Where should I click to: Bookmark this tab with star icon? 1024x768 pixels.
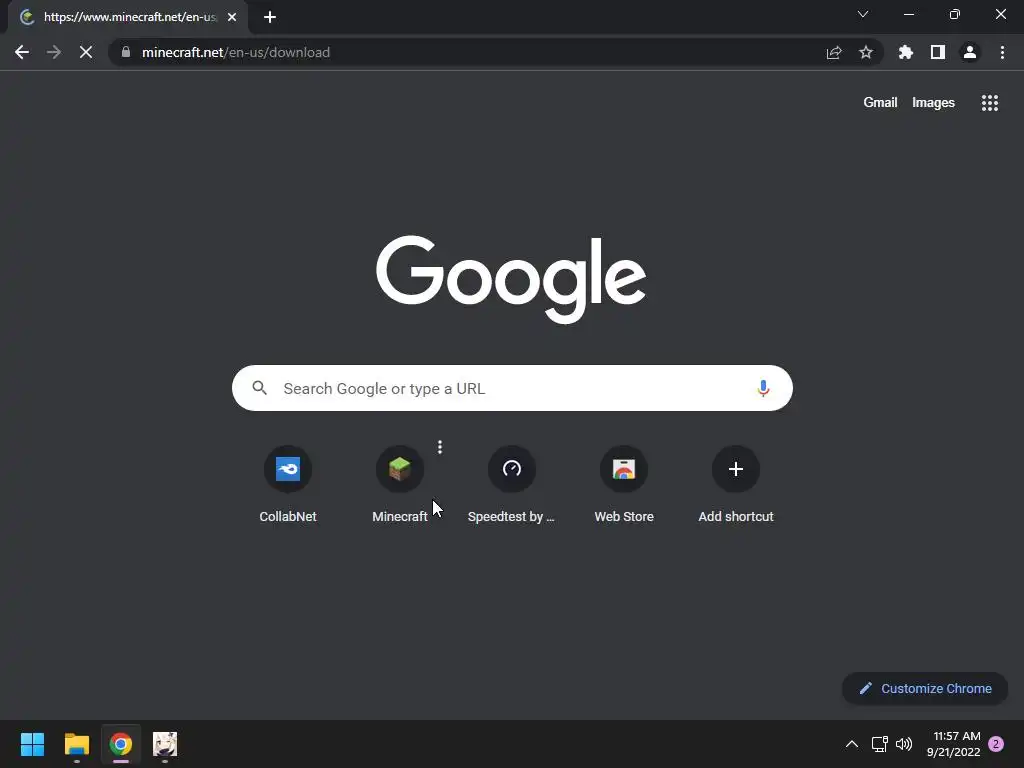pos(866,52)
